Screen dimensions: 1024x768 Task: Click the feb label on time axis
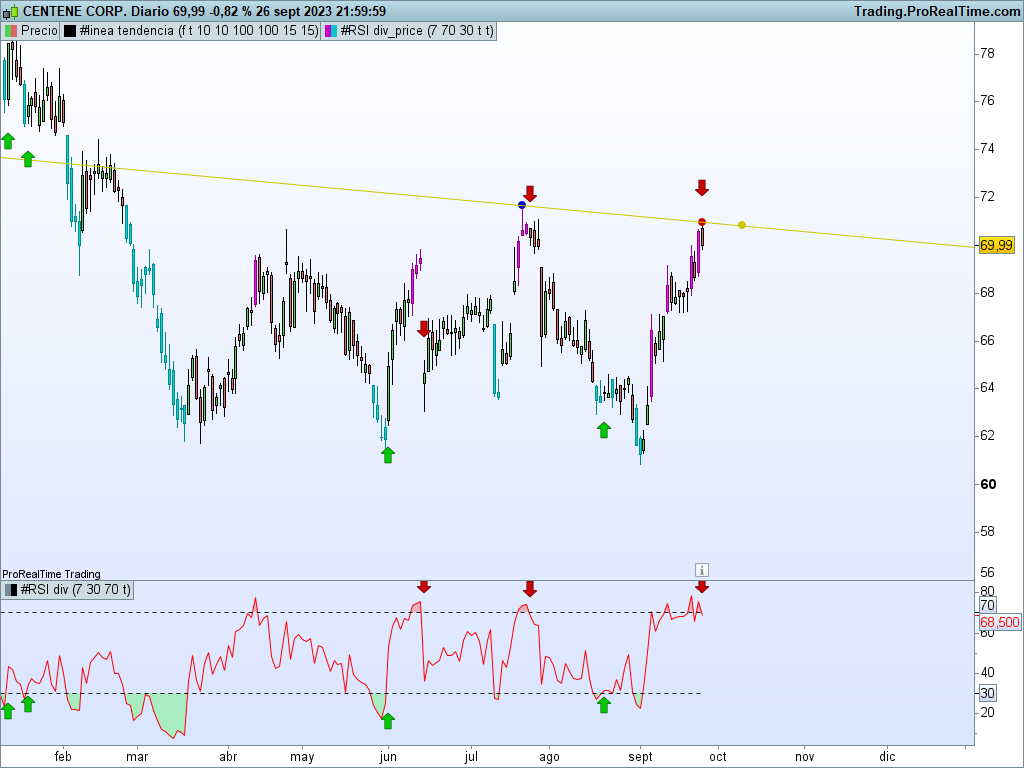click(63, 757)
